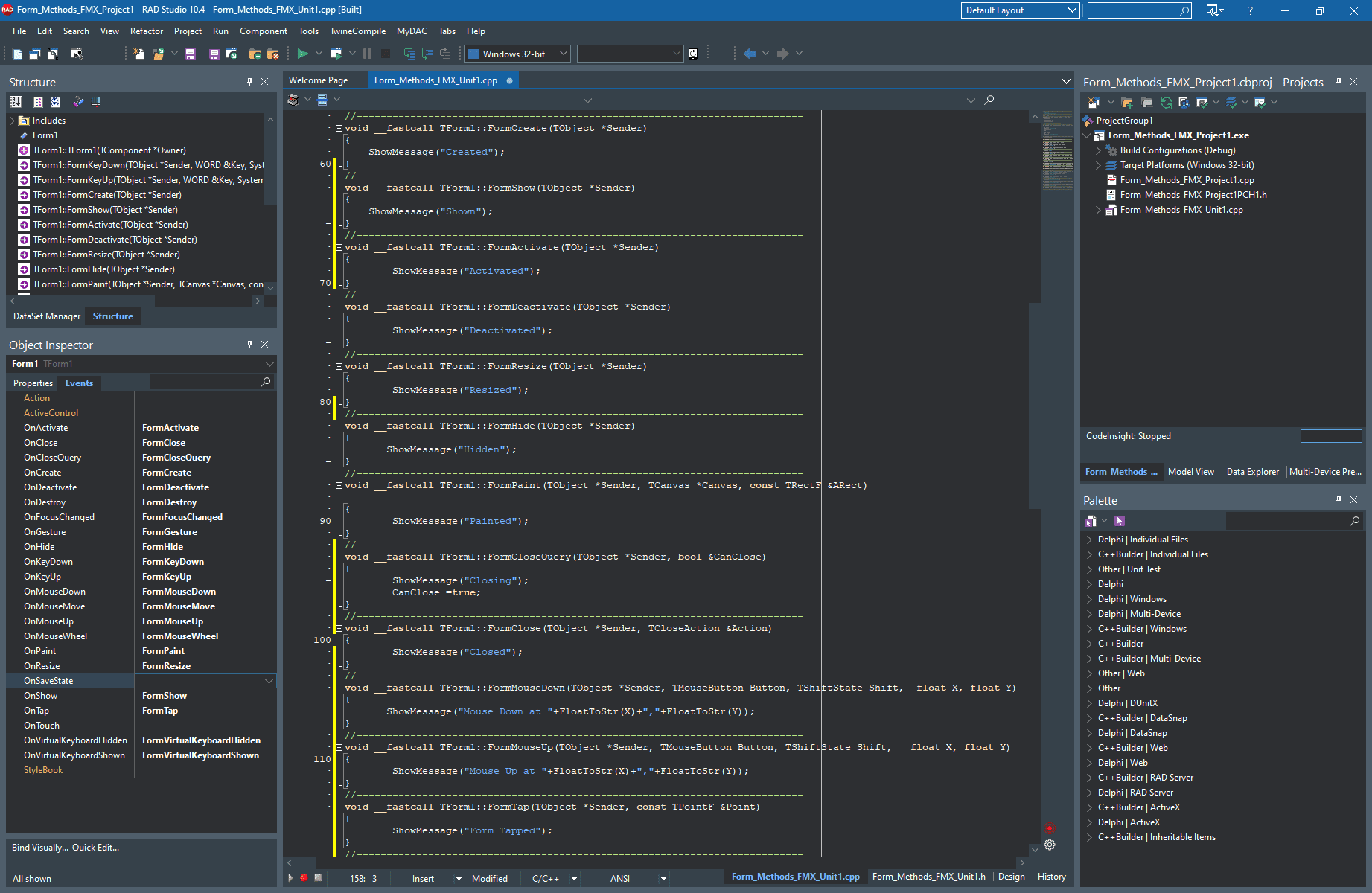The width and height of the screenshot is (1372, 893).
Task: Click the Save icon in main toolbar
Action: (x=190, y=54)
